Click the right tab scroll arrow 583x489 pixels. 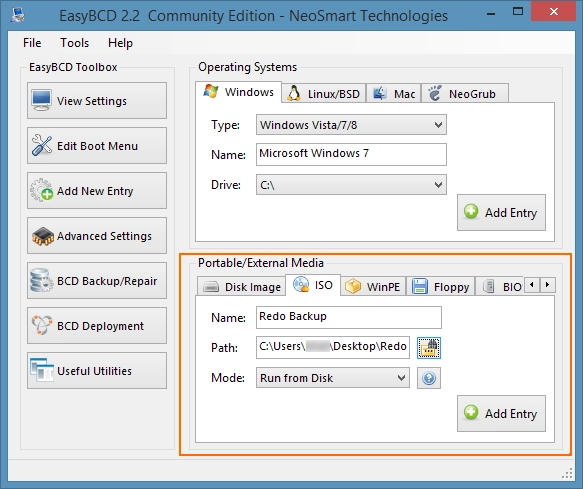coord(547,285)
